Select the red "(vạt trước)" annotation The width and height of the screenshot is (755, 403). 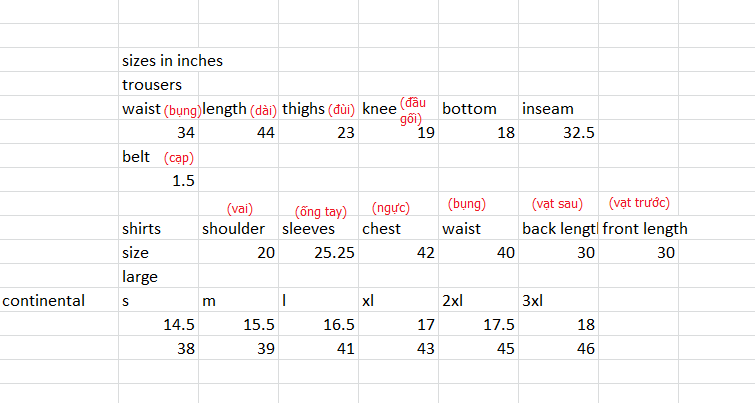pyautogui.click(x=639, y=205)
